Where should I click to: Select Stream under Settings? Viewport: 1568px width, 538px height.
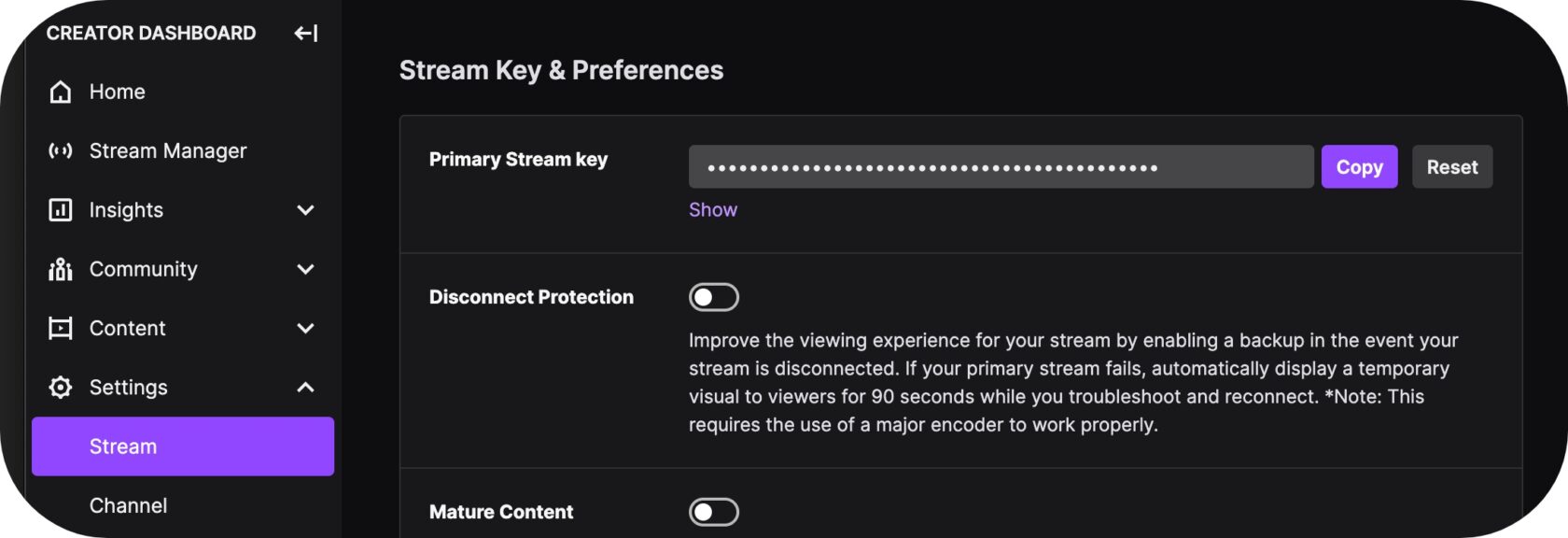[x=122, y=446]
